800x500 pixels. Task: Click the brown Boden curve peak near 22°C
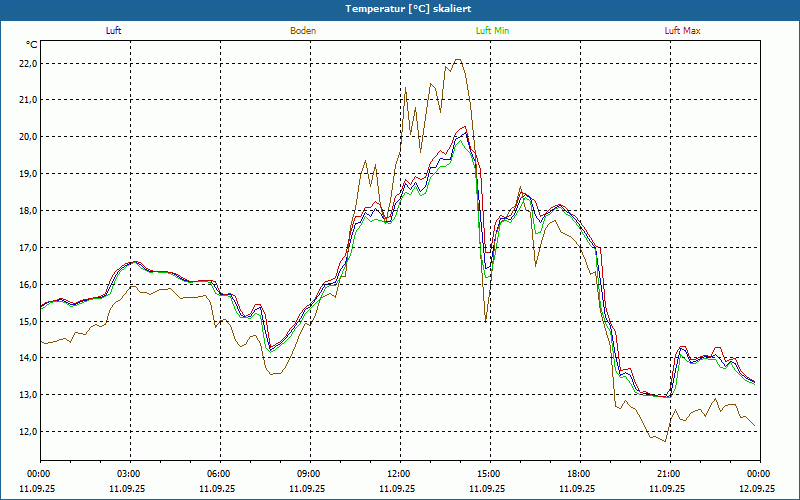[x=457, y=60]
